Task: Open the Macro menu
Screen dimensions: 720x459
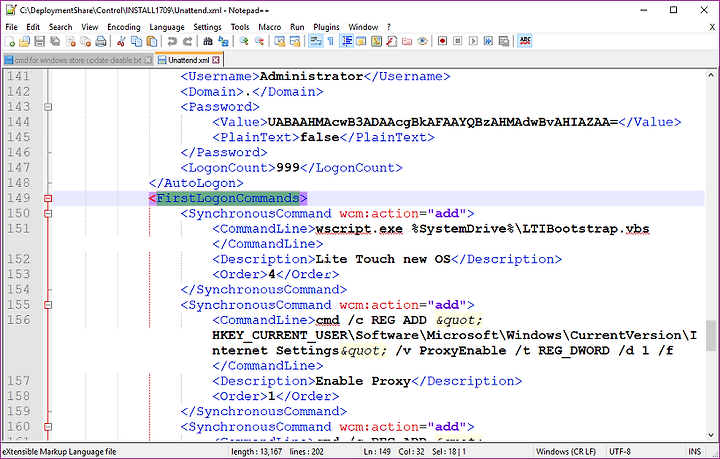Action: click(x=270, y=27)
